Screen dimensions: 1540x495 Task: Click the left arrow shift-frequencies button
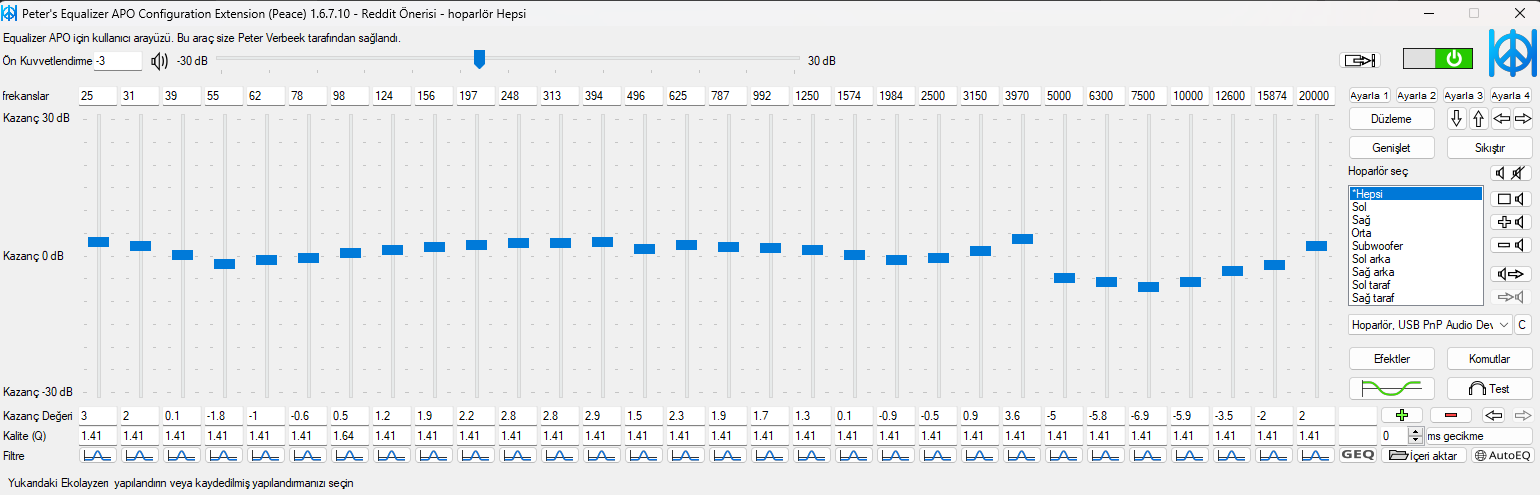click(x=1501, y=119)
